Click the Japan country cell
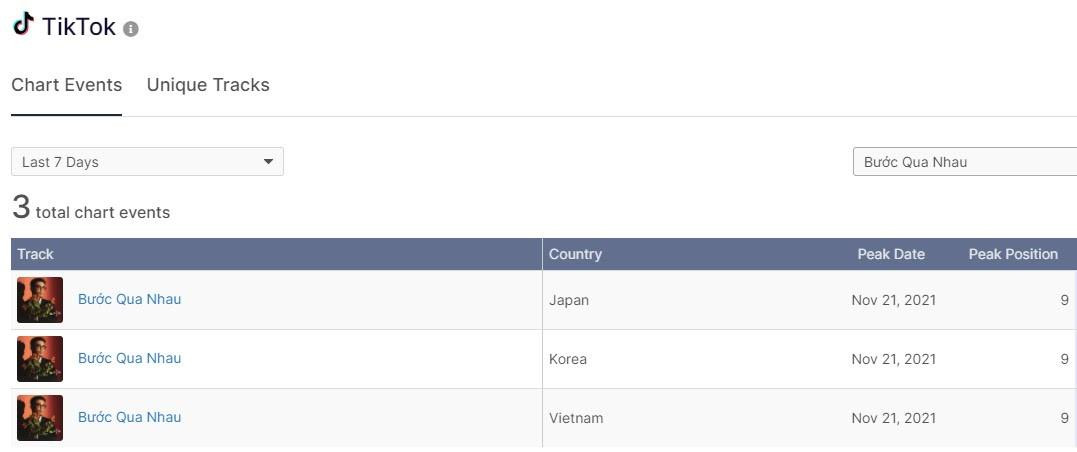The image size is (1077, 452). (569, 300)
